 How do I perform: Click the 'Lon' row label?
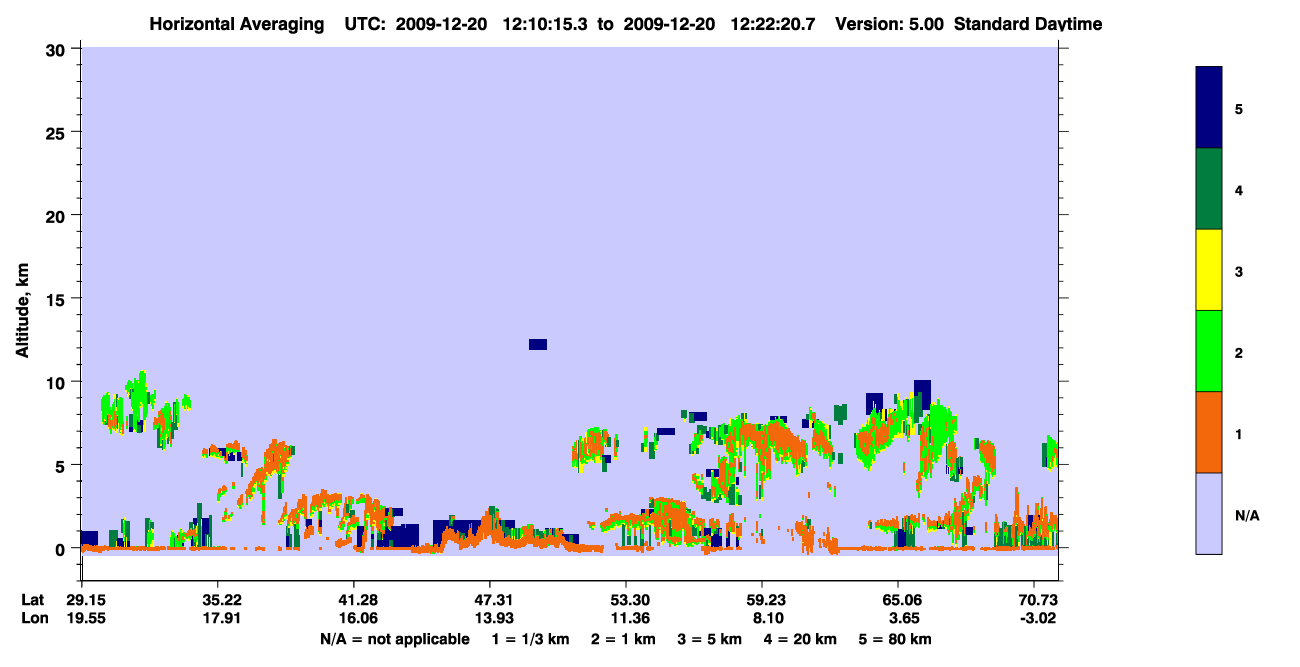[x=33, y=618]
